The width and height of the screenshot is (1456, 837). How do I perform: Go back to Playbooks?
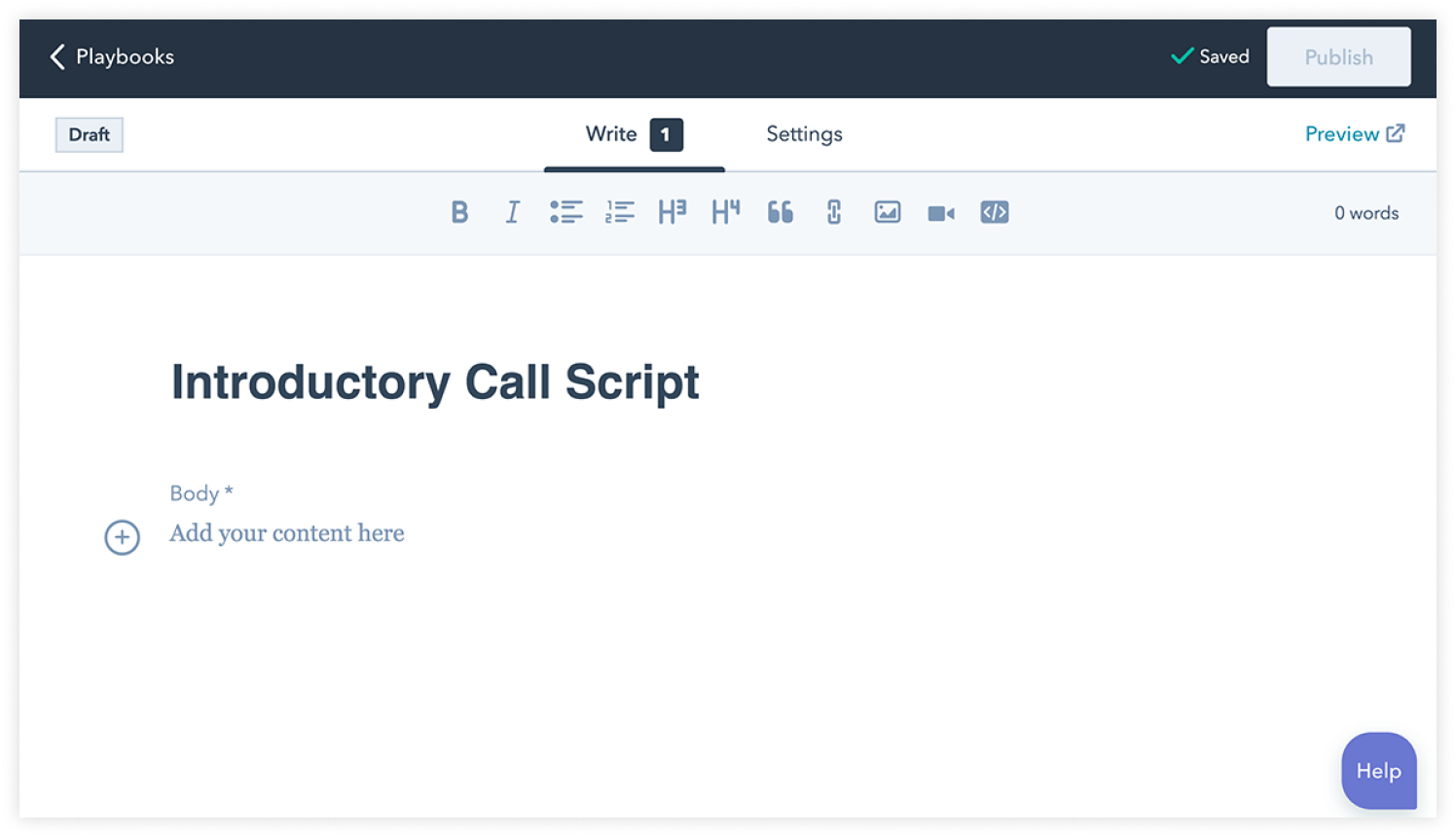point(112,57)
